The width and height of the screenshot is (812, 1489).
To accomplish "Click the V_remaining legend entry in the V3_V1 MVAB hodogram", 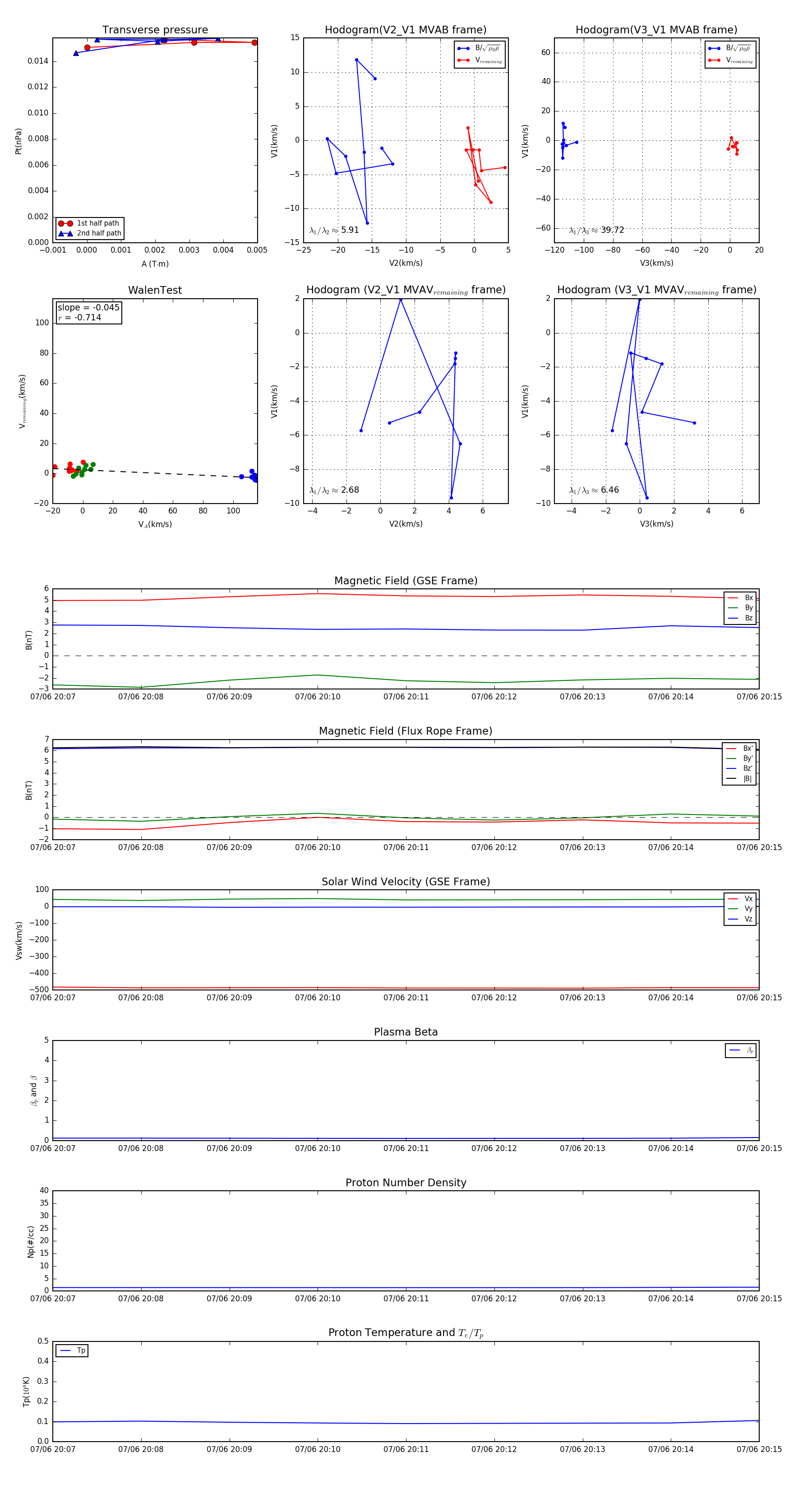I will point(730,60).
